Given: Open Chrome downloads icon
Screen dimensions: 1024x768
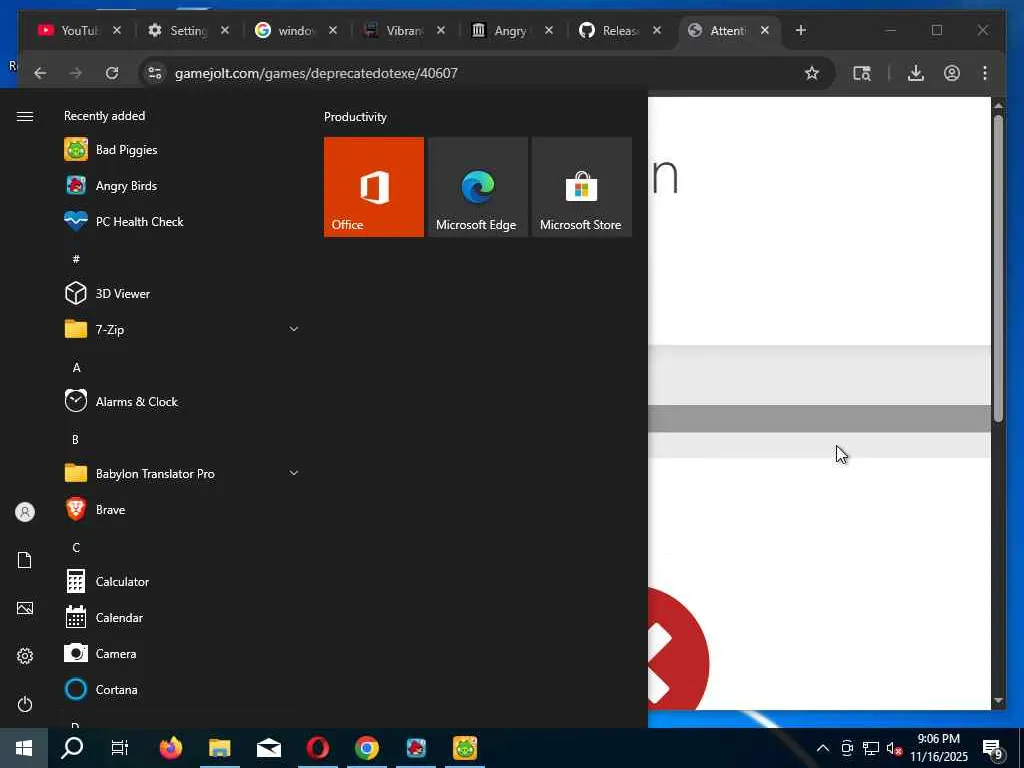Looking at the screenshot, I should tap(916, 72).
